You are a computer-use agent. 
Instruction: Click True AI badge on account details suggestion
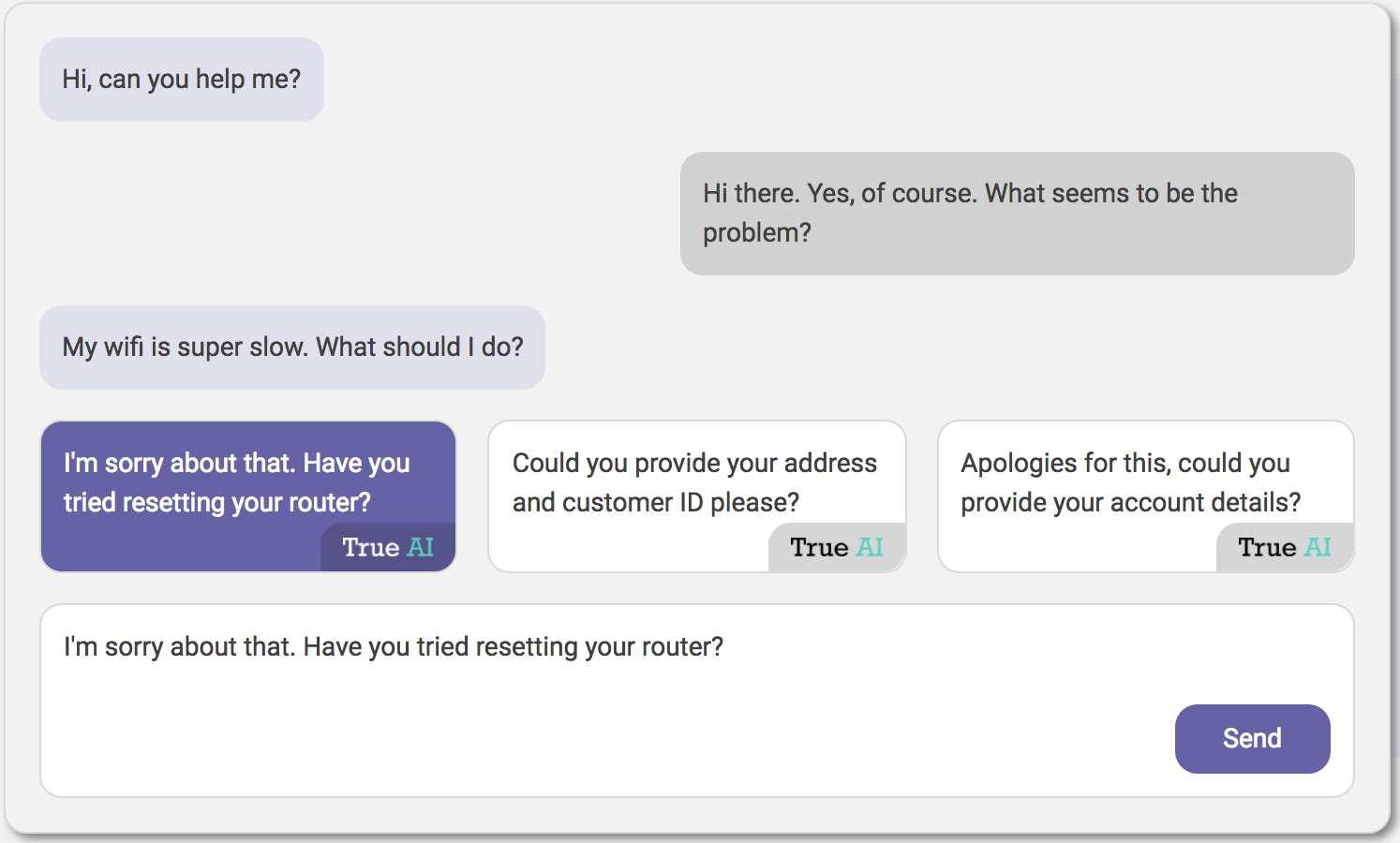pos(1285,547)
